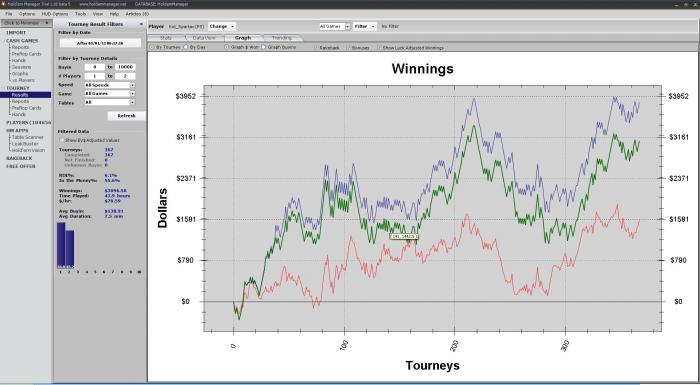Open the Filter dropdown button
This screenshot has height=385, width=700.
(364, 26)
